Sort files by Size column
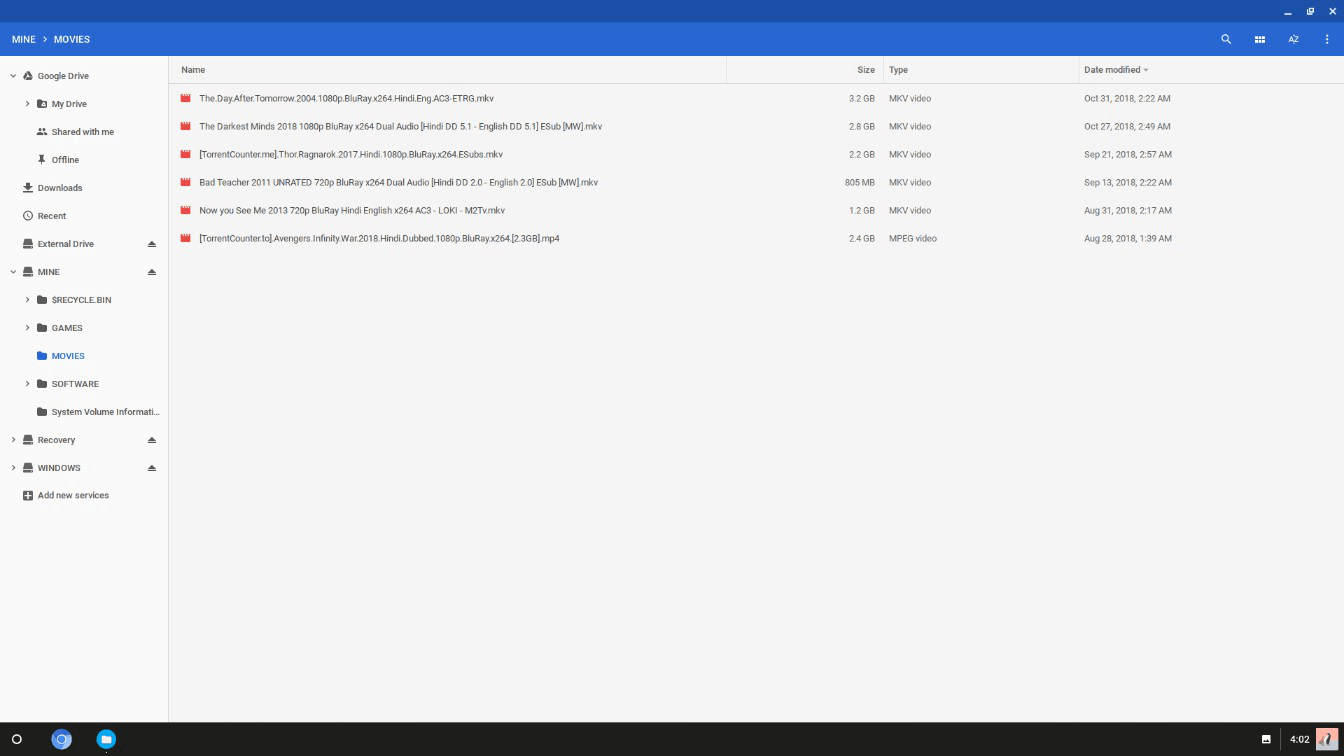This screenshot has height=756, width=1344. tap(866, 70)
